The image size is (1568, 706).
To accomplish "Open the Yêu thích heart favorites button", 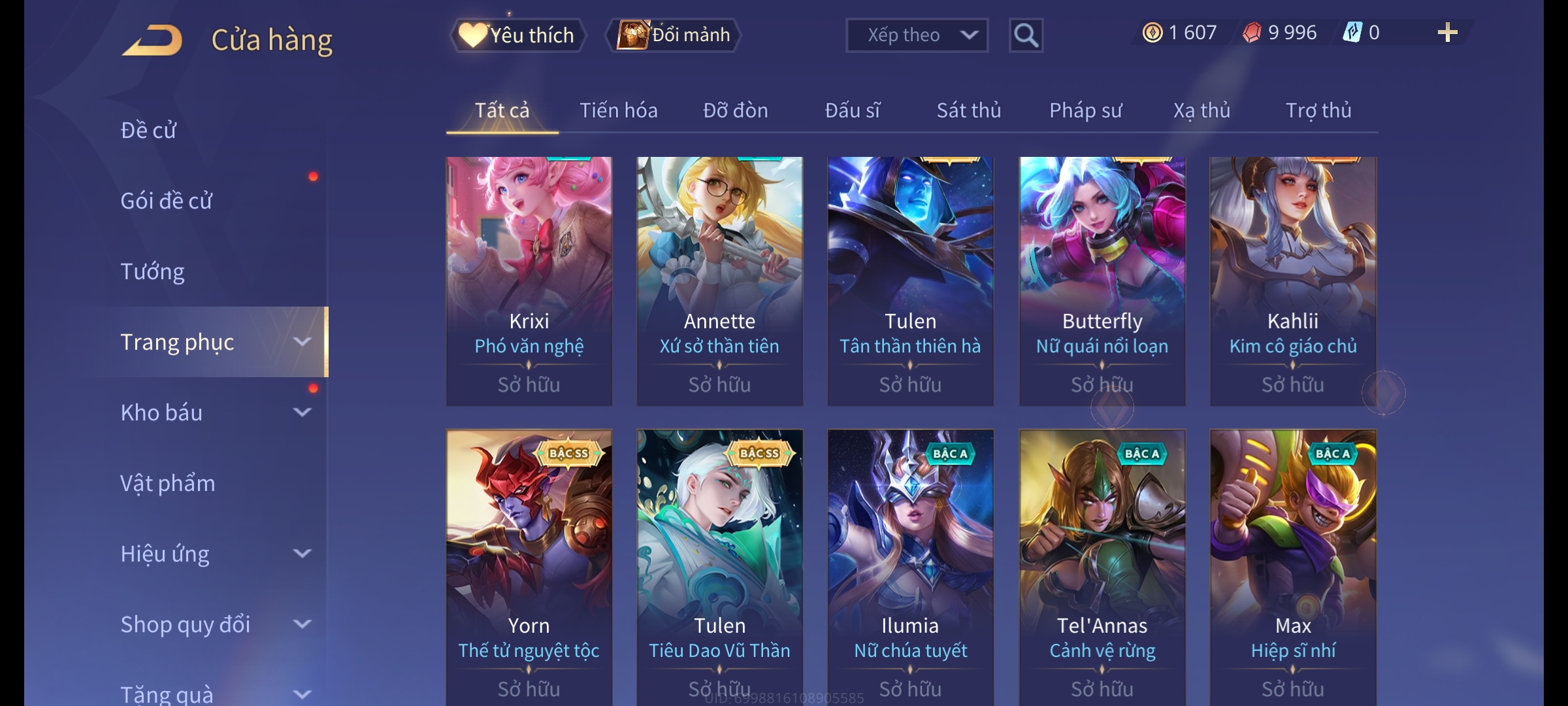I will 517,35.
